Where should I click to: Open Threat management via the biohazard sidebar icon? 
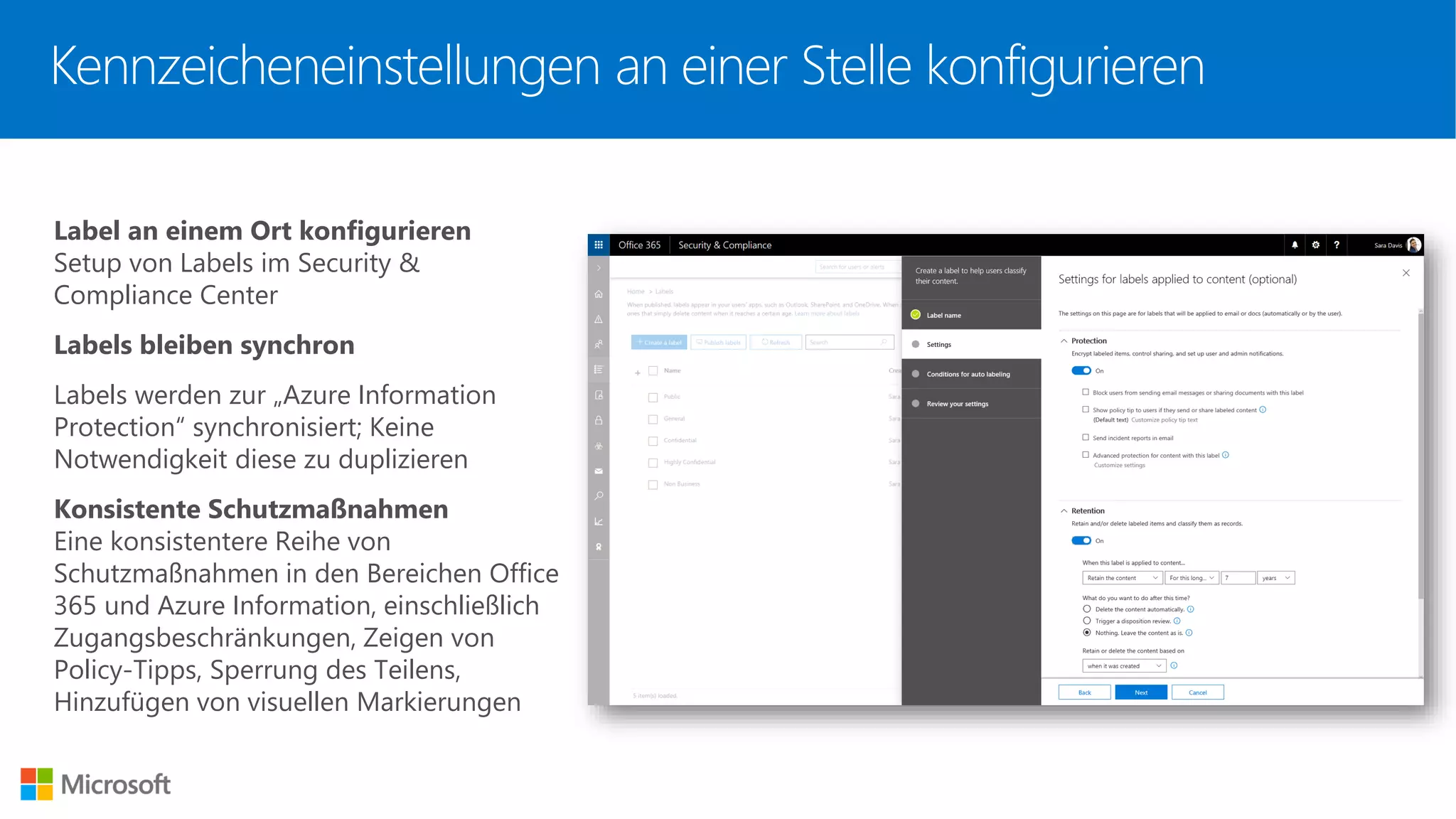599,446
